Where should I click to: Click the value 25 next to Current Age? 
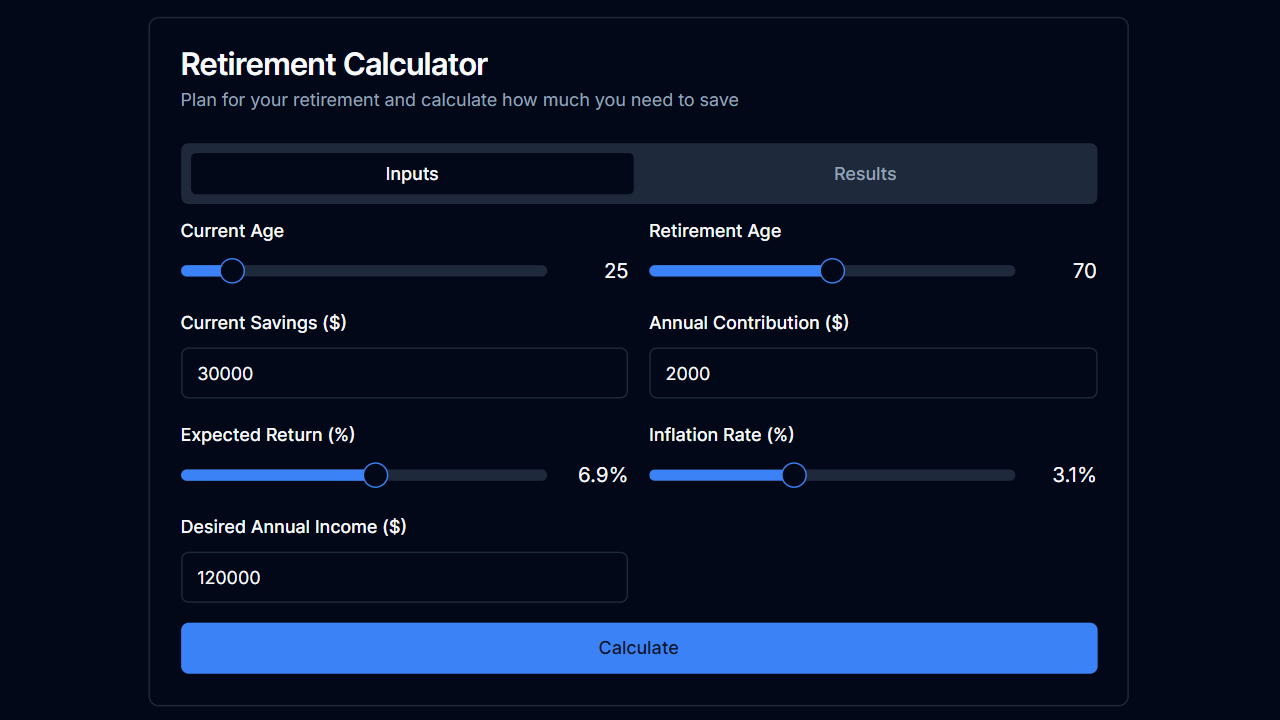[616, 270]
